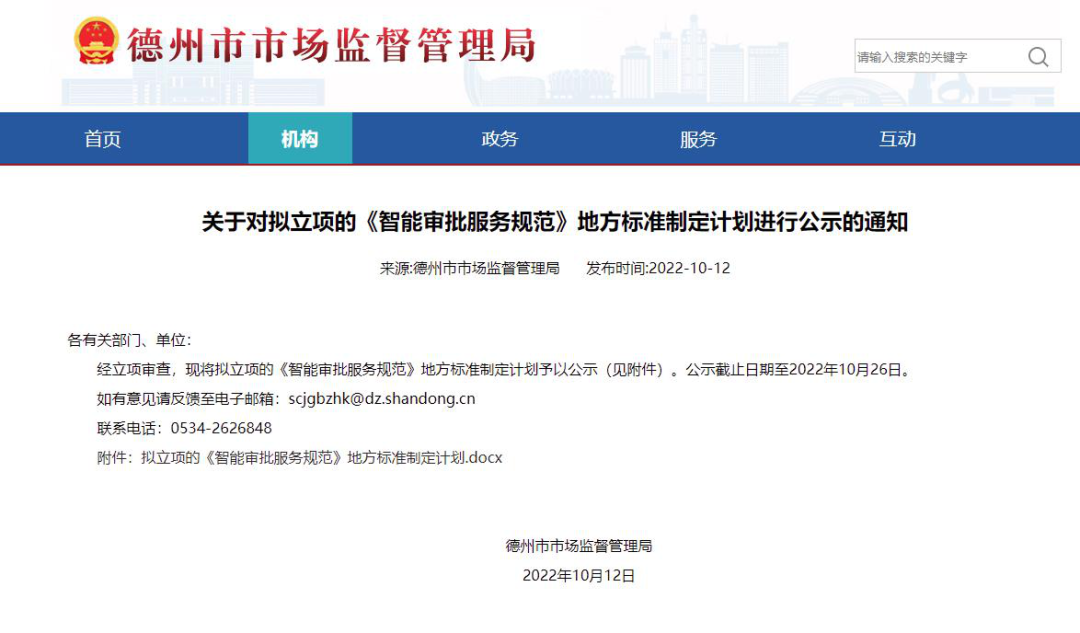1080x633 pixels.
Task: Click the 来源 source label text
Action: (x=469, y=268)
